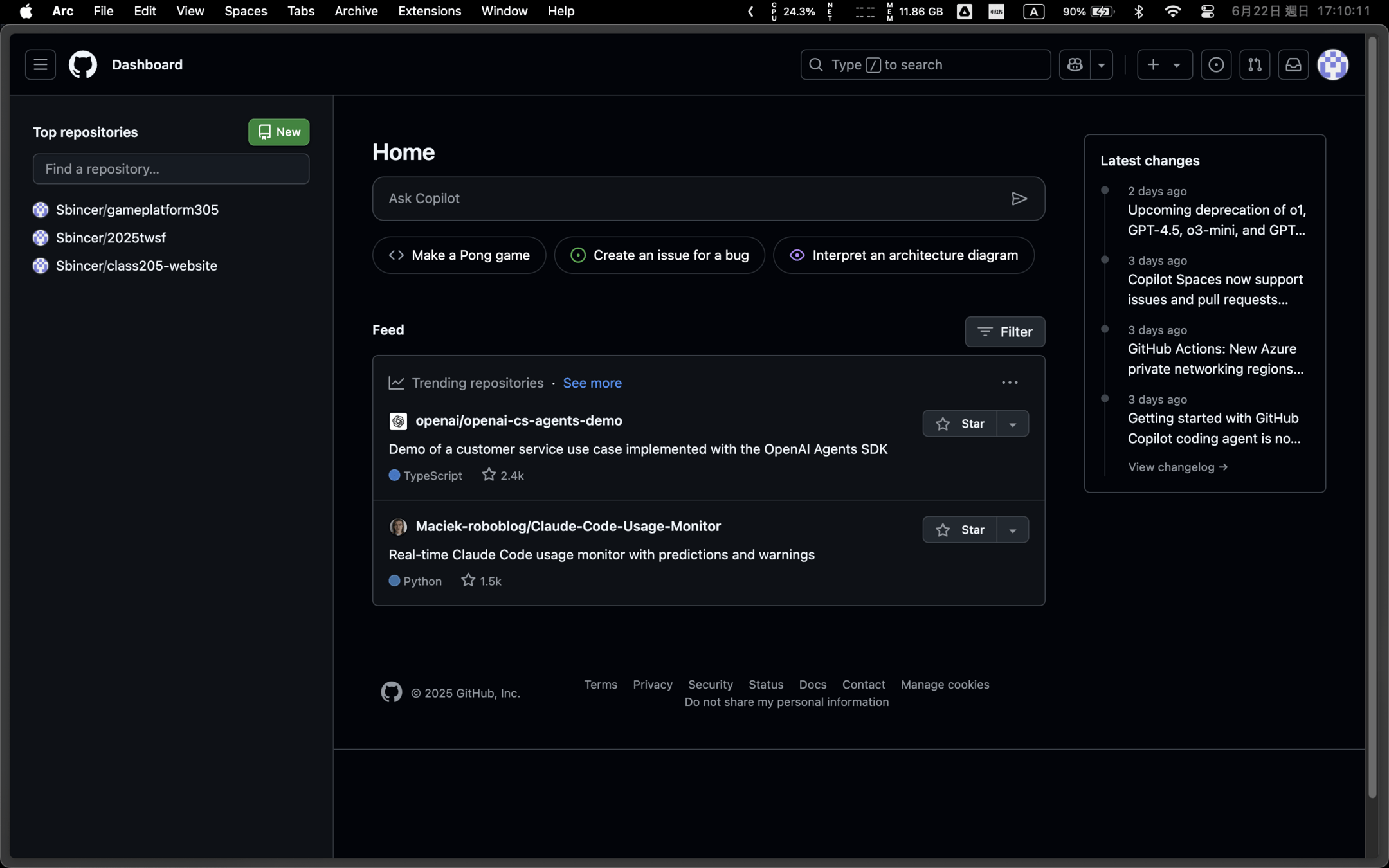The image size is (1389, 868).
Task: Open the Issues icon in header
Action: click(1215, 64)
